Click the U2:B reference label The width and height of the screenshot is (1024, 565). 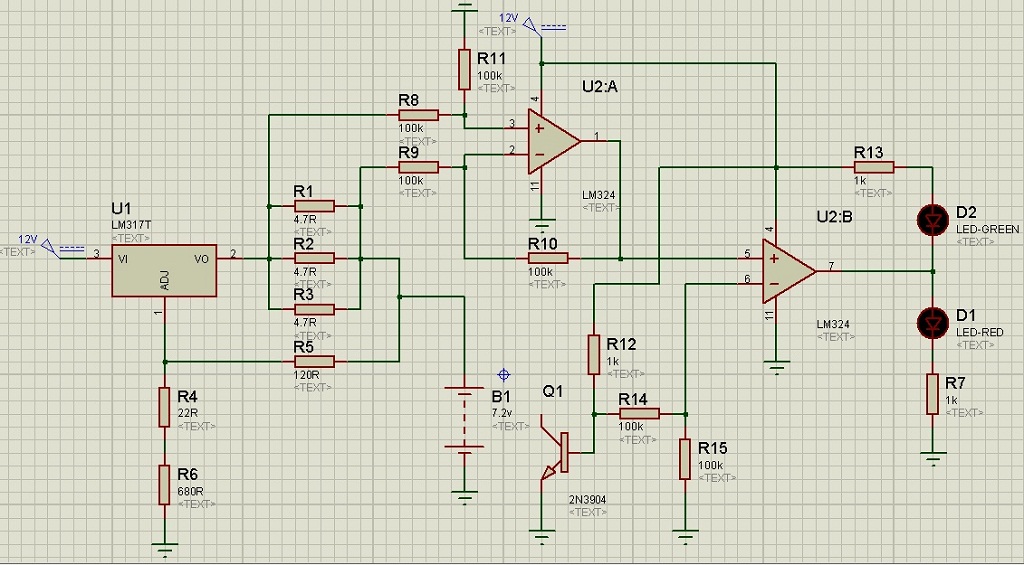(x=834, y=217)
